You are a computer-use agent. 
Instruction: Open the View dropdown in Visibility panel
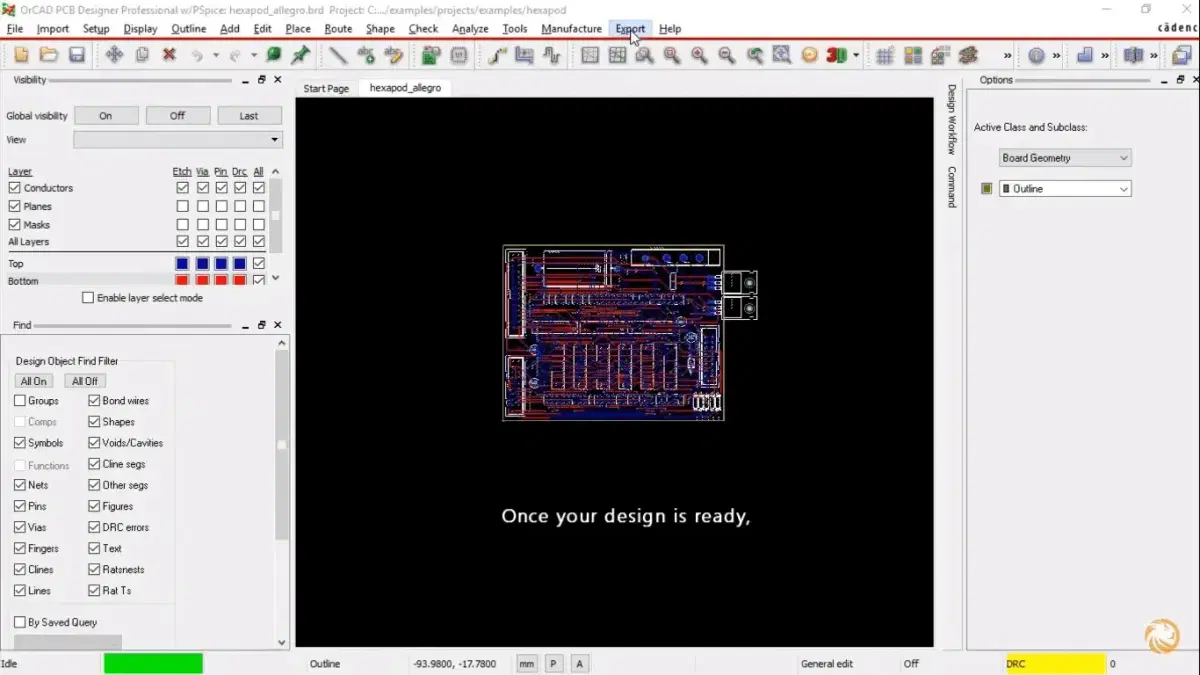(x=275, y=140)
